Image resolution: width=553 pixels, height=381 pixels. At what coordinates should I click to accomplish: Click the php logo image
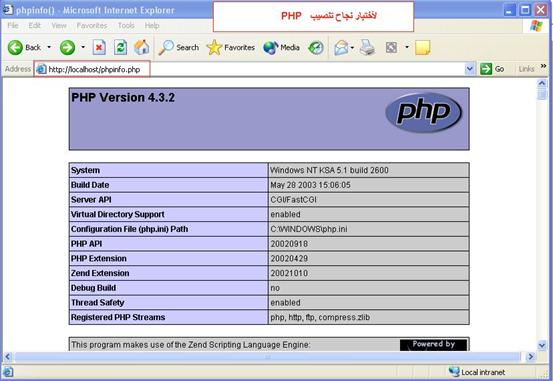tap(424, 112)
